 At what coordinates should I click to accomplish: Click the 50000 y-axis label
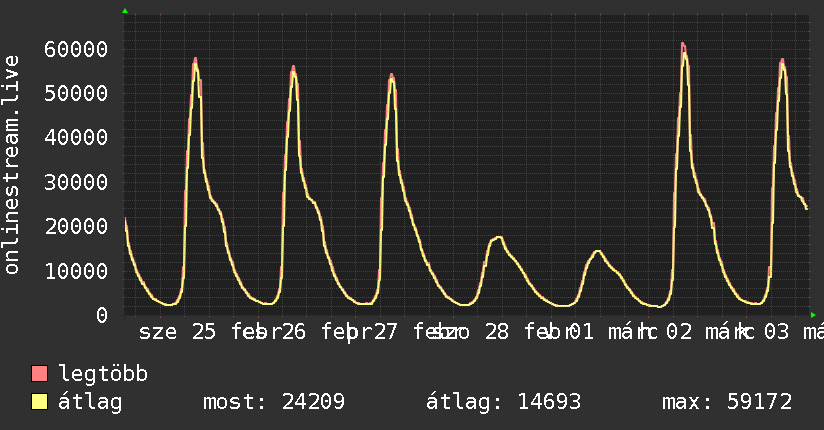click(76, 94)
